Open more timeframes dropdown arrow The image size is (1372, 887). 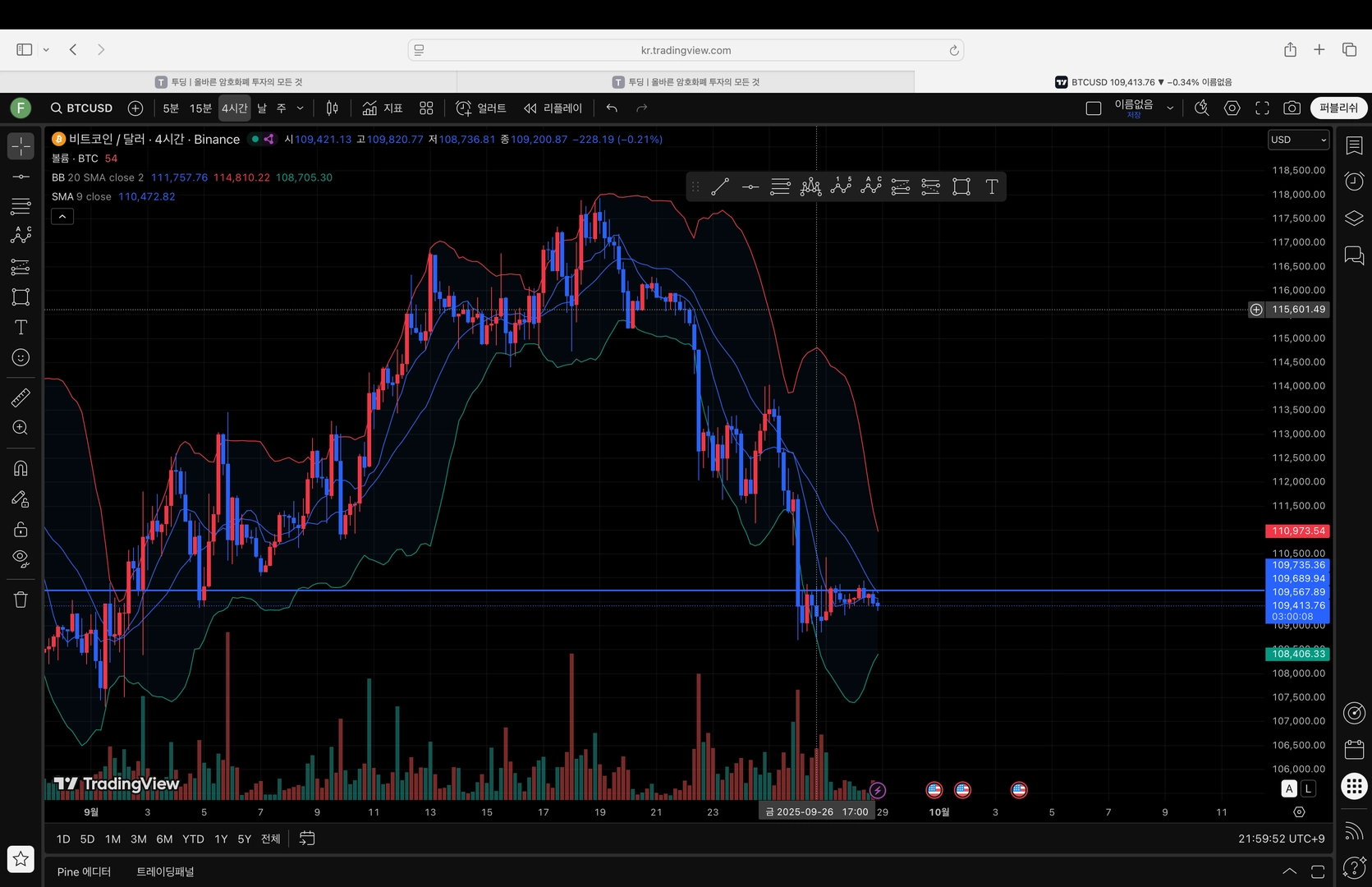(x=300, y=108)
